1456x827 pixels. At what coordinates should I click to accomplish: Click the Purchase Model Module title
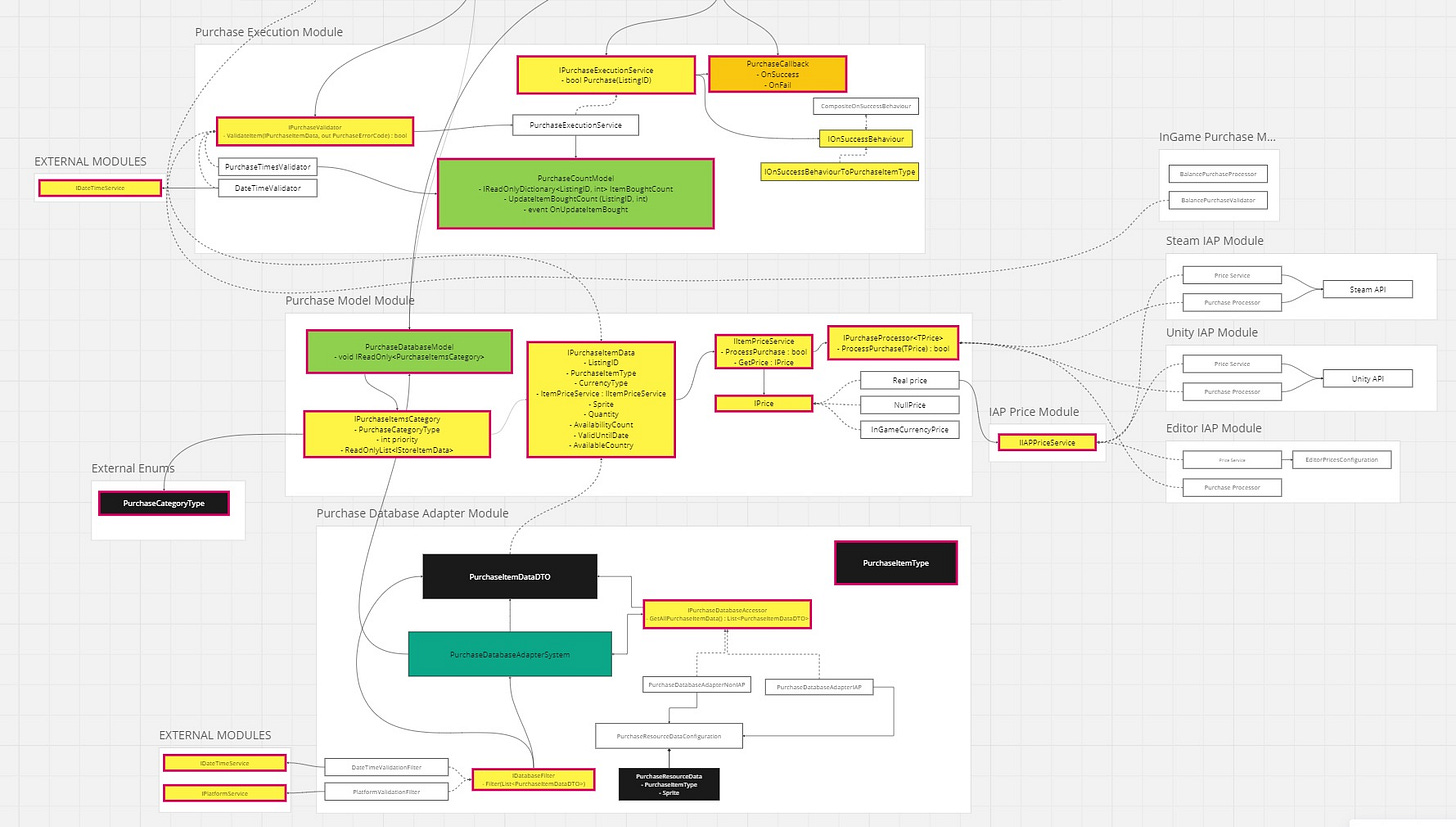coord(350,300)
